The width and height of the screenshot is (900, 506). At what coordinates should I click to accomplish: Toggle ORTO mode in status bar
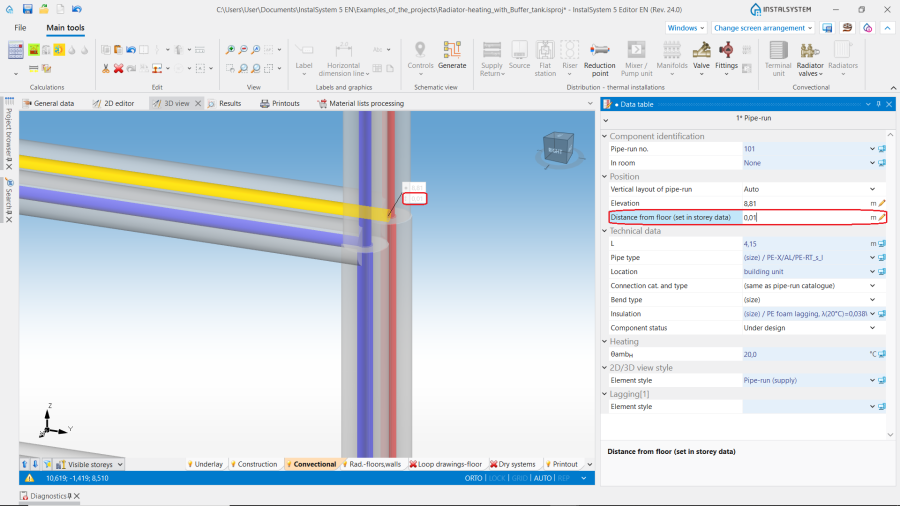point(473,478)
